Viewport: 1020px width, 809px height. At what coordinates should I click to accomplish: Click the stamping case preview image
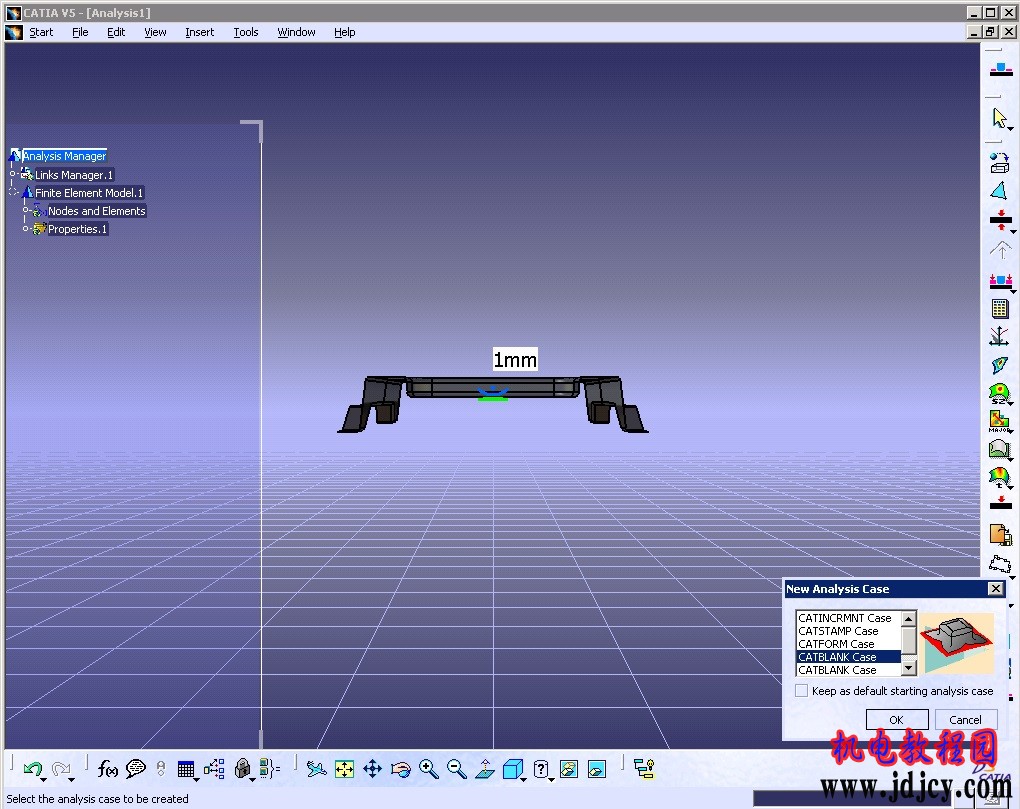957,644
